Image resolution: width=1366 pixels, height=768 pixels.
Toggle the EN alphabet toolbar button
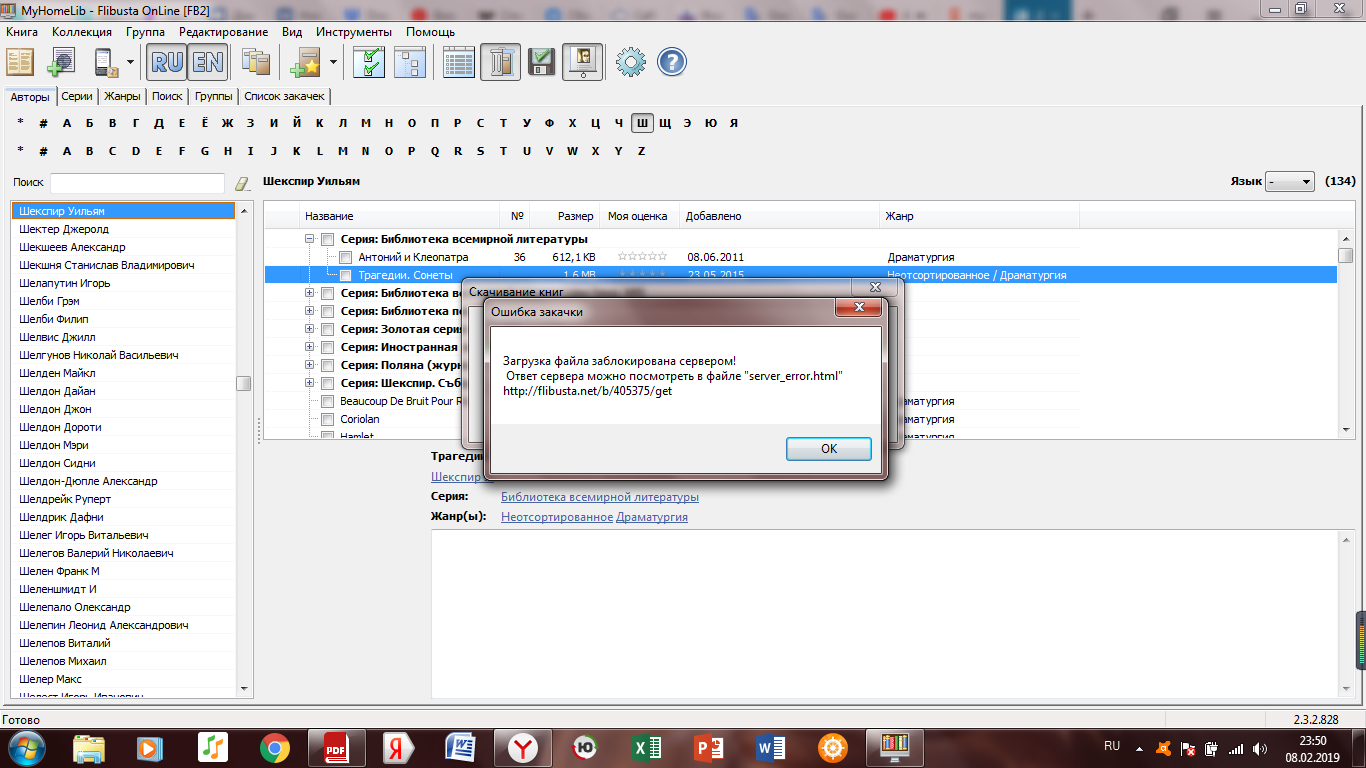pos(206,62)
